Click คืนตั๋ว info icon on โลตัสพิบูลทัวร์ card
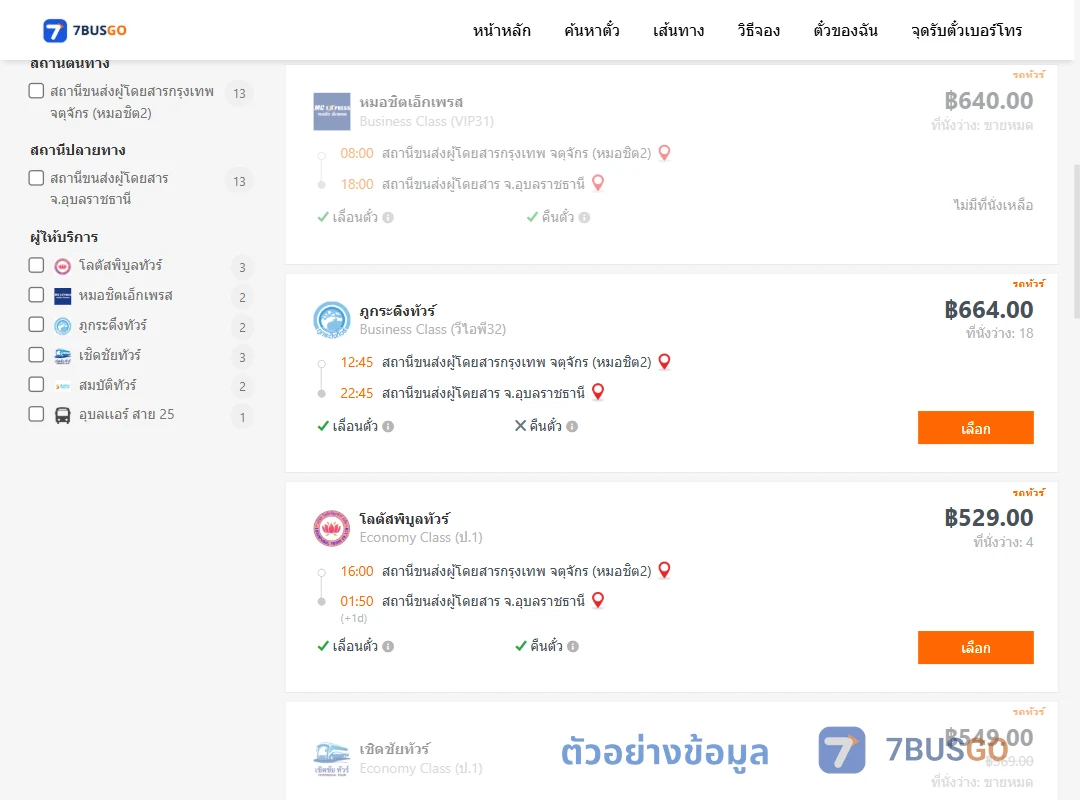The width and height of the screenshot is (1080, 800). point(572,646)
